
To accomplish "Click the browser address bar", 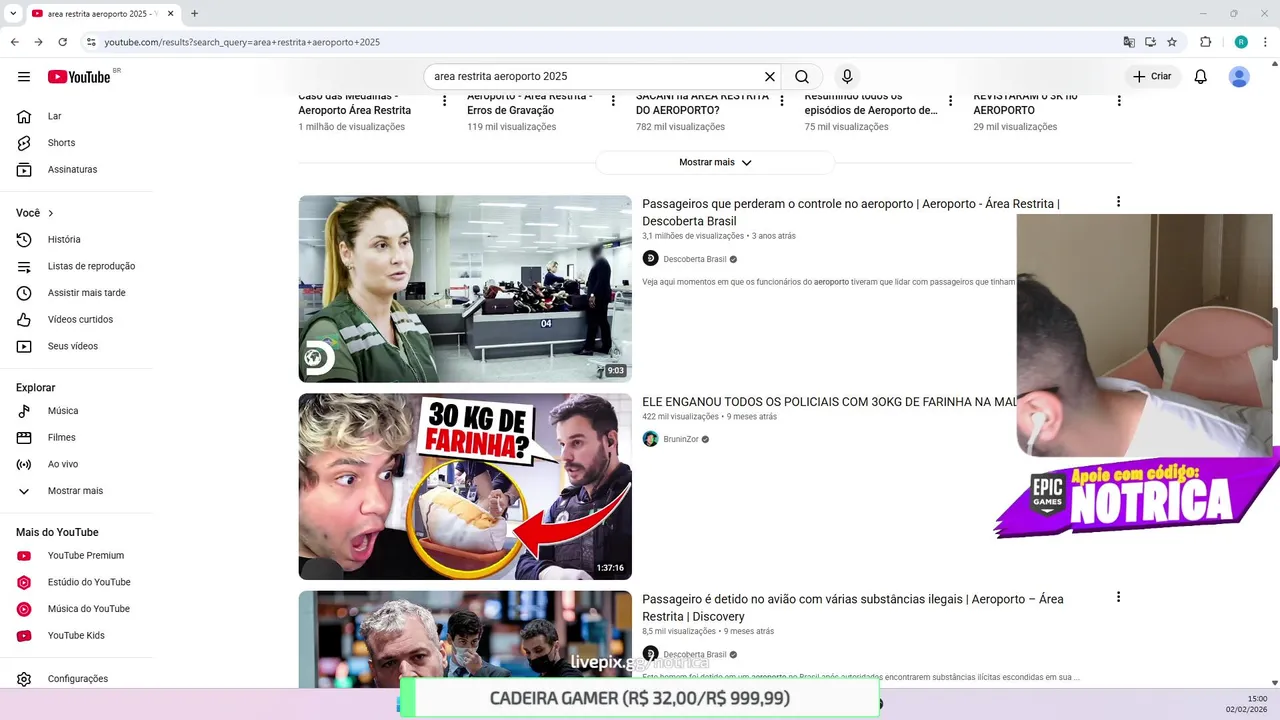I will (x=600, y=42).
